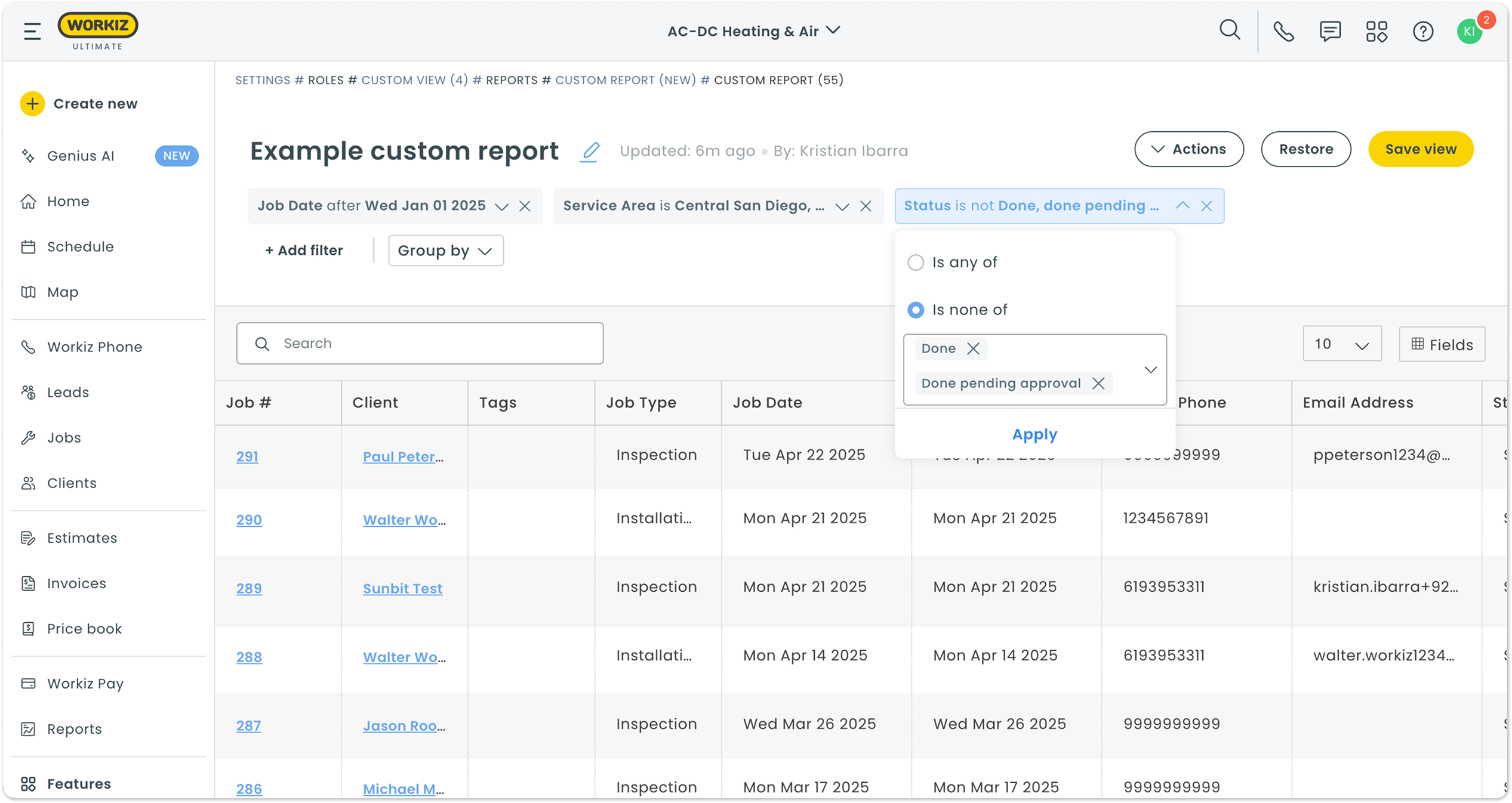
Task: Open the apps grid icon
Action: (x=1376, y=31)
